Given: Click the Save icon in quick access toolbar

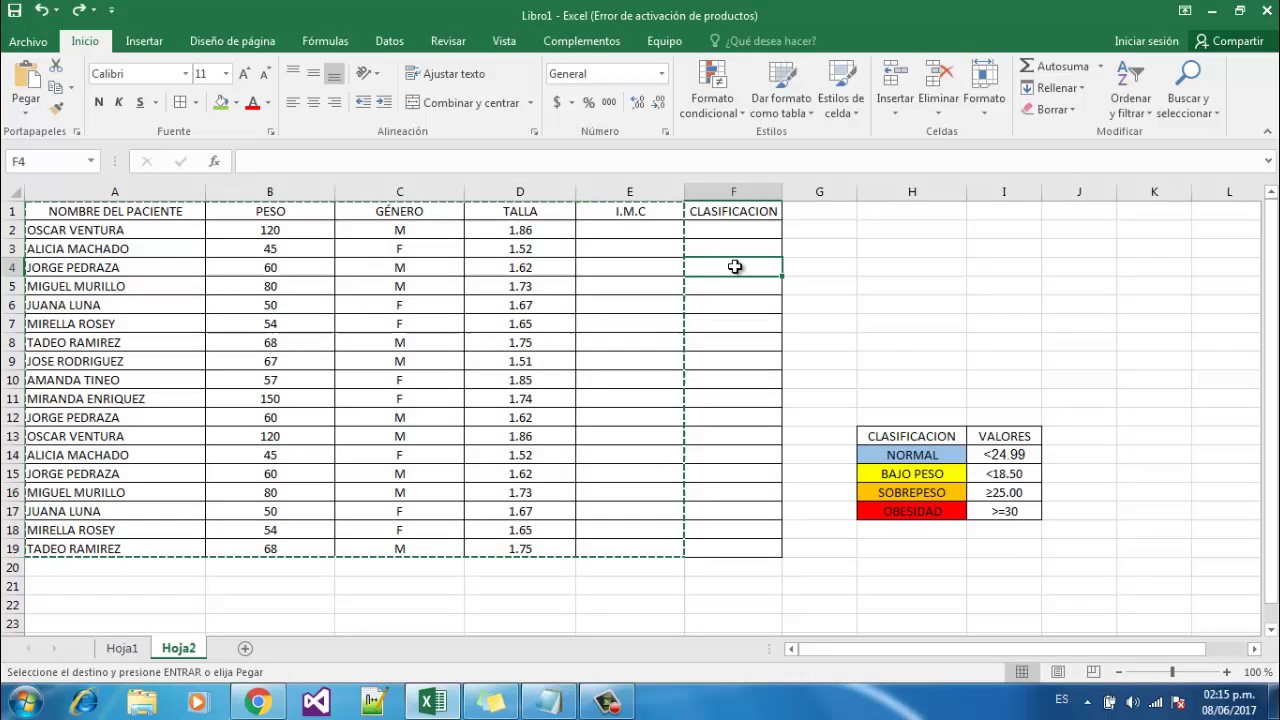Looking at the screenshot, I should 14,10.
